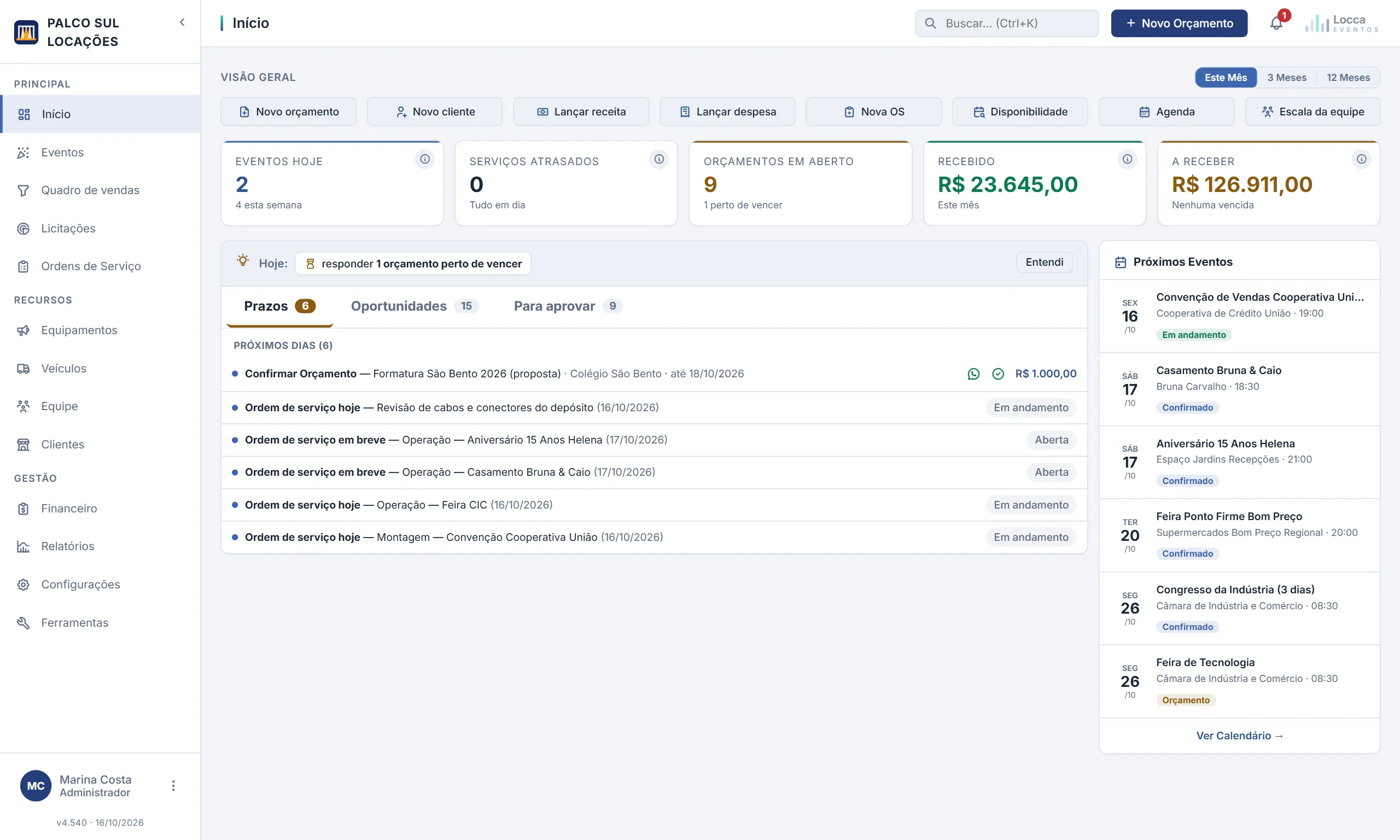Open Escala da equipe quick action

[1313, 112]
